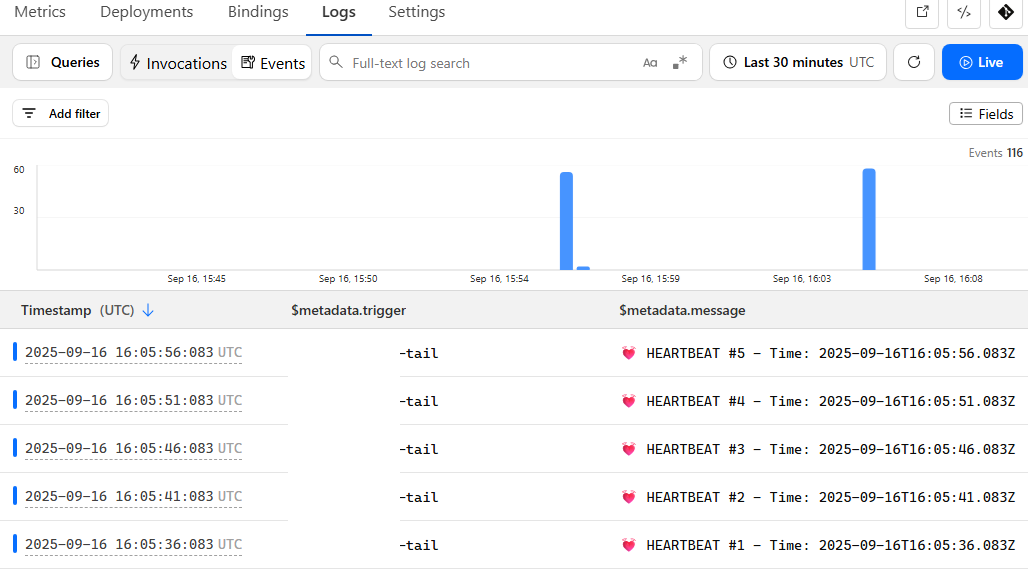
Task: Open log row timestamp 16:05:41:083
Action: 133,496
